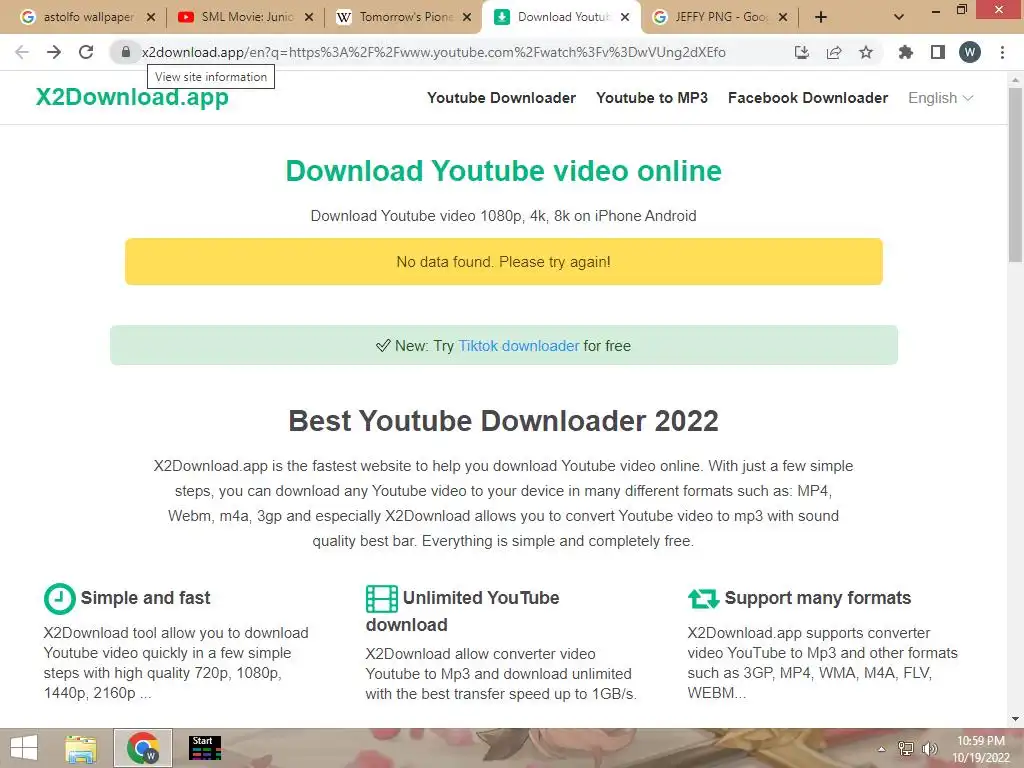This screenshot has width=1024, height=768.
Task: Open Chrome's three-dot menu
Action: pos(1002,52)
